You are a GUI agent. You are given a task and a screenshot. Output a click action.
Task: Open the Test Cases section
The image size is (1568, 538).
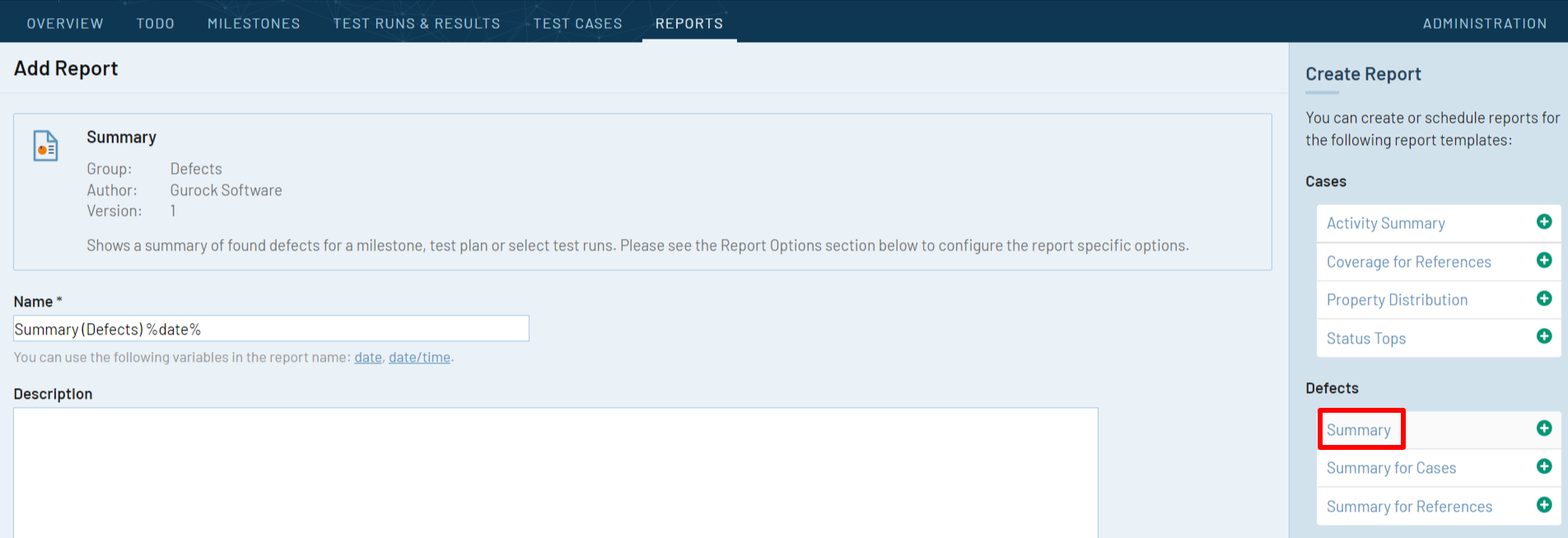pos(578,22)
